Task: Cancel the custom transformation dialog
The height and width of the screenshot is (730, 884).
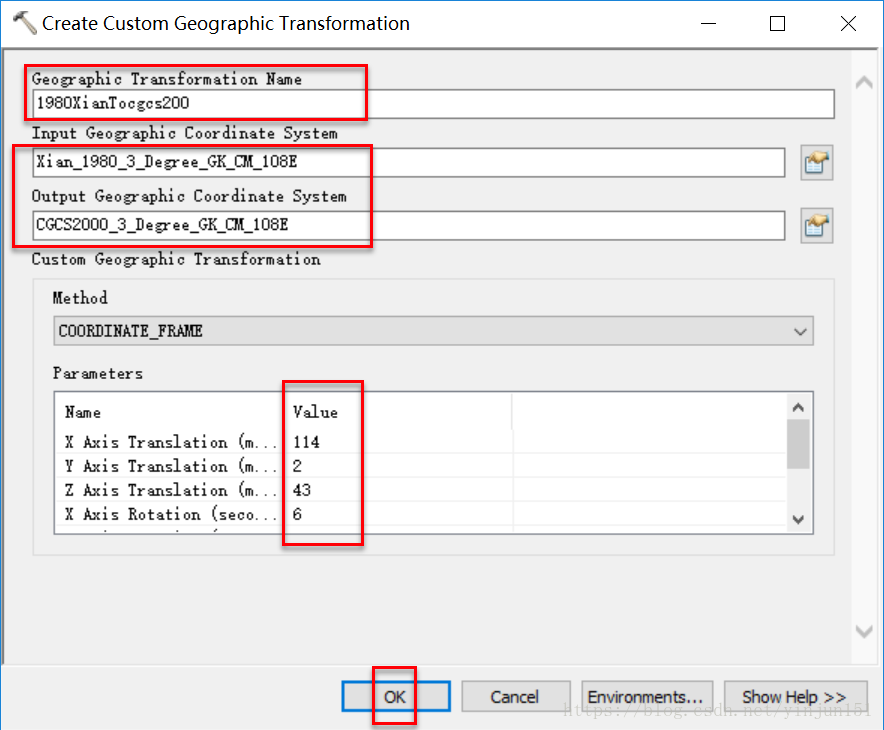Action: point(515,697)
